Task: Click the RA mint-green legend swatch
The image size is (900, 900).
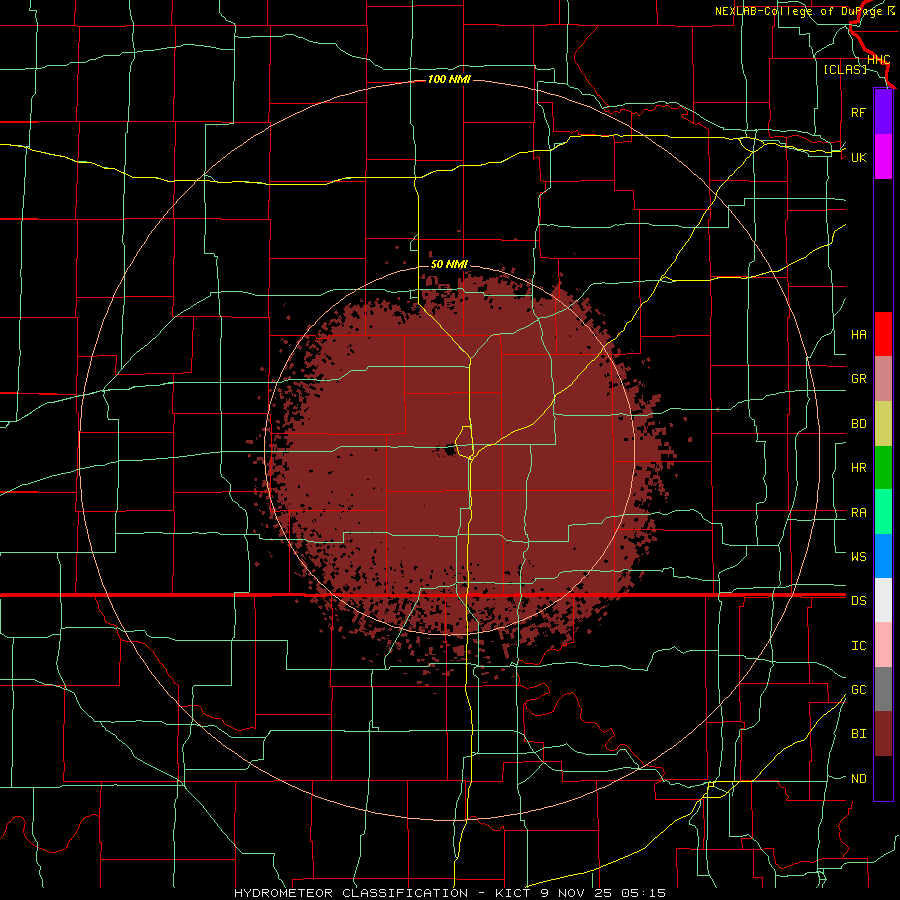Action: [x=883, y=512]
